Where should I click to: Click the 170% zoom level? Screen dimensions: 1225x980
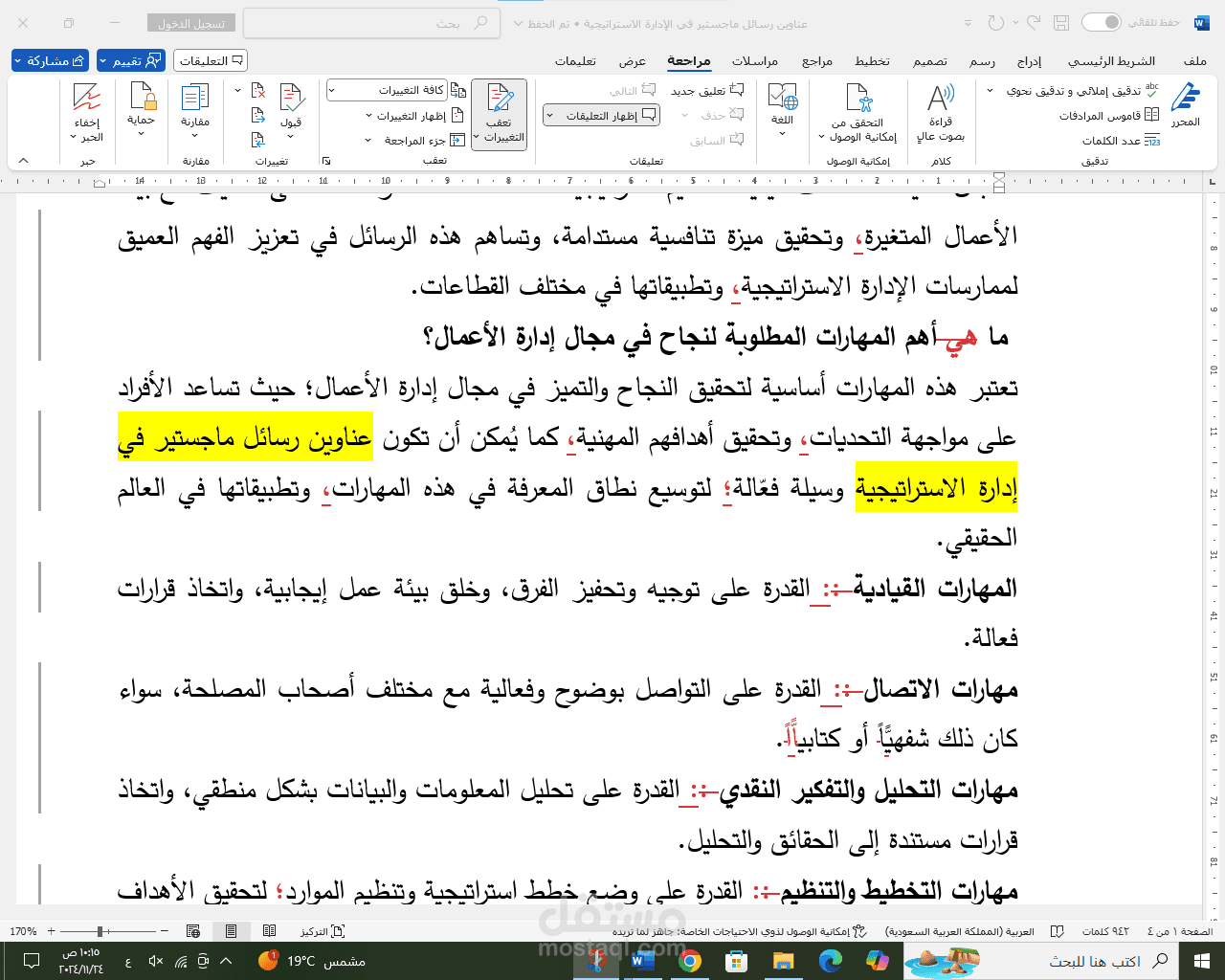pos(23,931)
